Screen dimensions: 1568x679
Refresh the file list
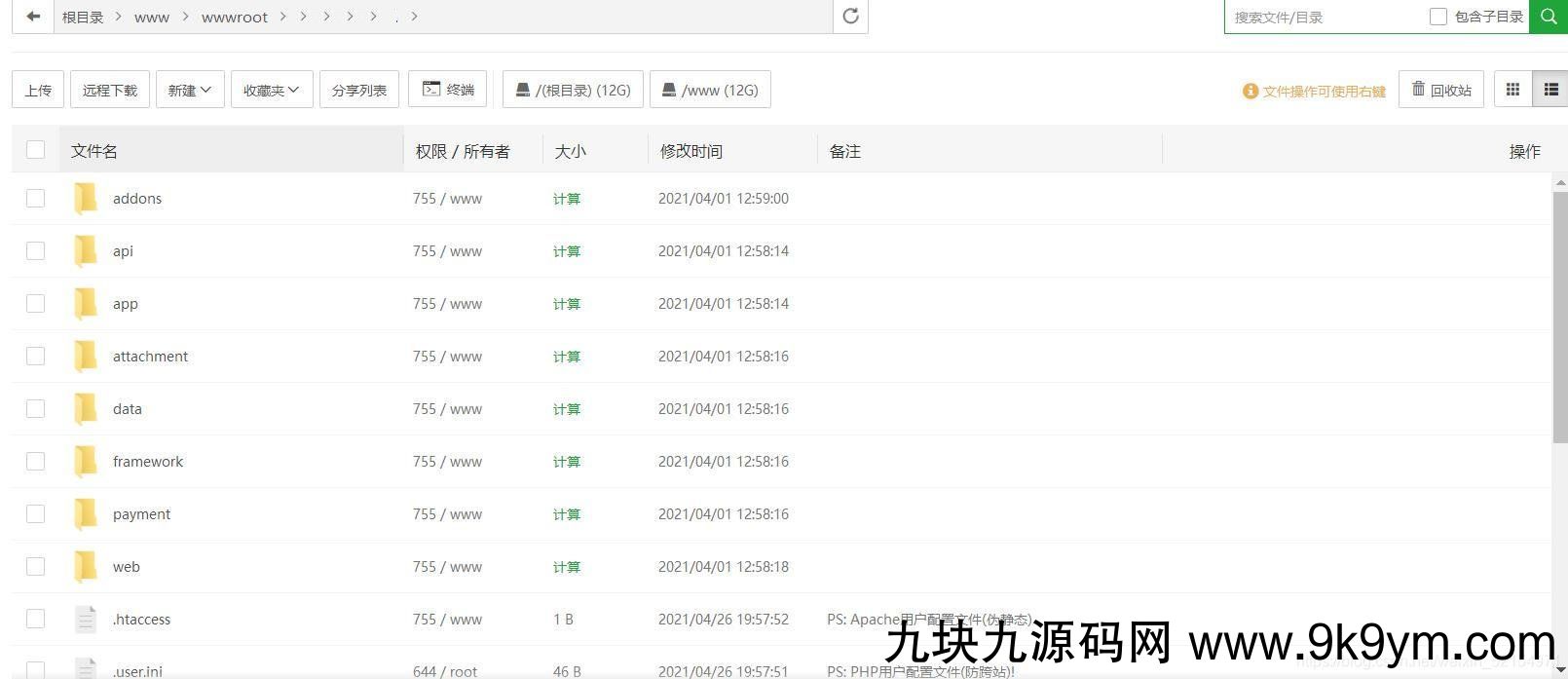[x=850, y=17]
